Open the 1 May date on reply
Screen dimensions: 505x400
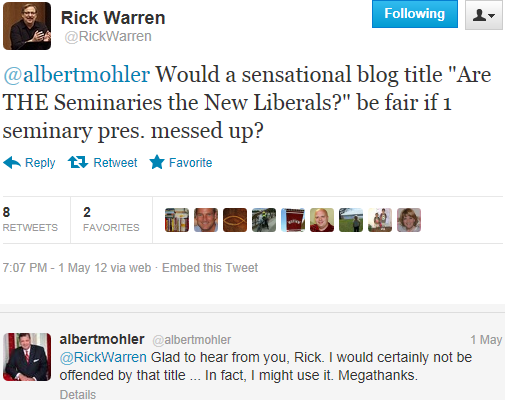pos(486,340)
